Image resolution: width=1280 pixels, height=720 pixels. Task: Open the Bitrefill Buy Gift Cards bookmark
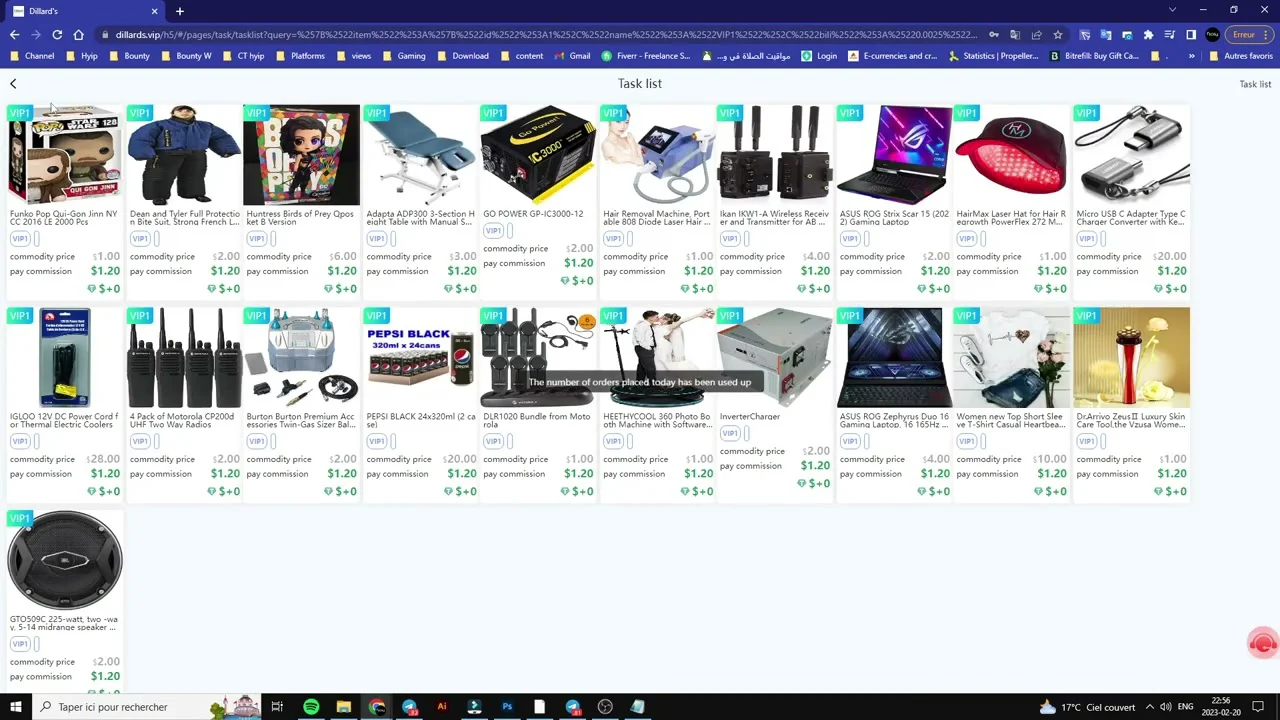click(1094, 56)
